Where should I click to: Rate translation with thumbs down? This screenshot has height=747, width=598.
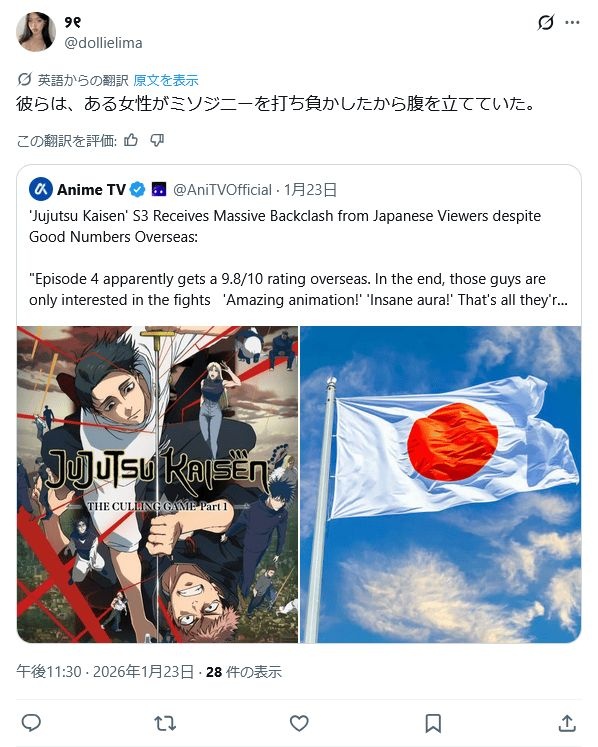(157, 140)
